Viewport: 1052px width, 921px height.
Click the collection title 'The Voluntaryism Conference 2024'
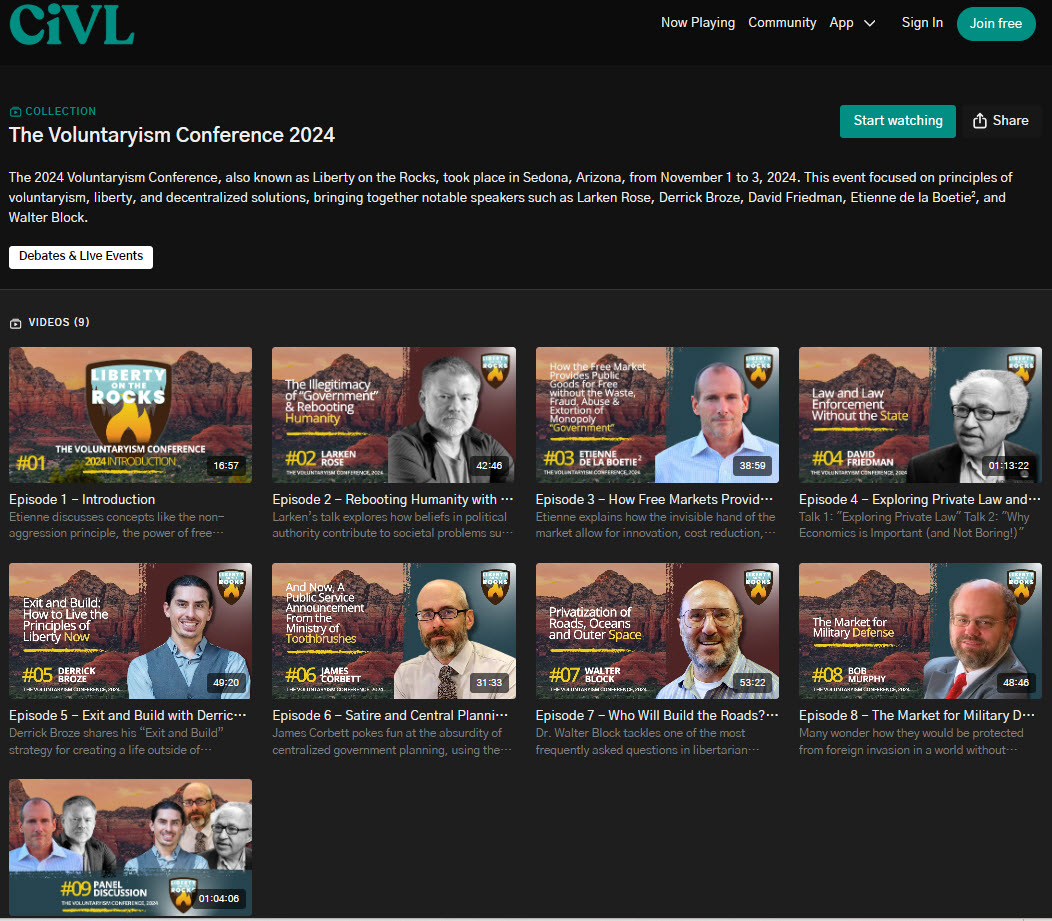coord(172,135)
